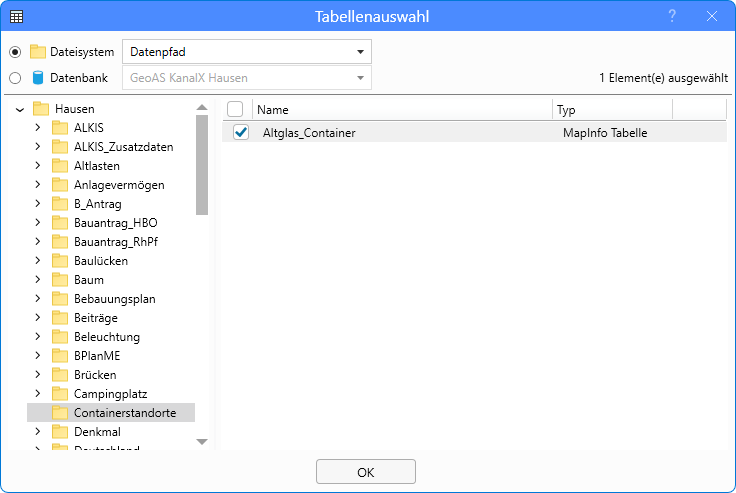Uncheck the Altglas_Container checkbox
Image resolution: width=736 pixels, height=493 pixels.
coord(240,132)
